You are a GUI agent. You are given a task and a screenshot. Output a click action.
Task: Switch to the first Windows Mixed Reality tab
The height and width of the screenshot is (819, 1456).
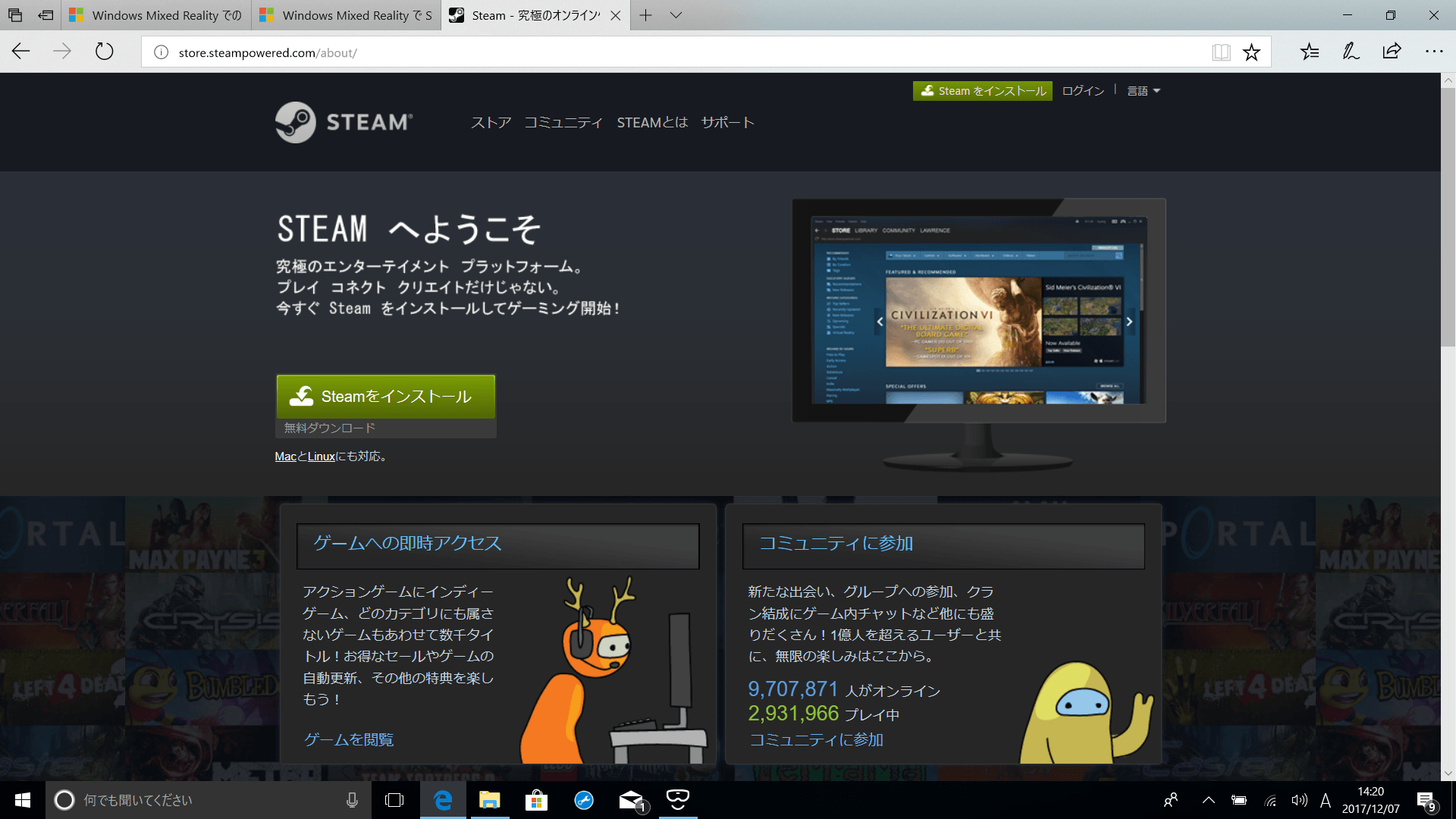click(x=155, y=15)
